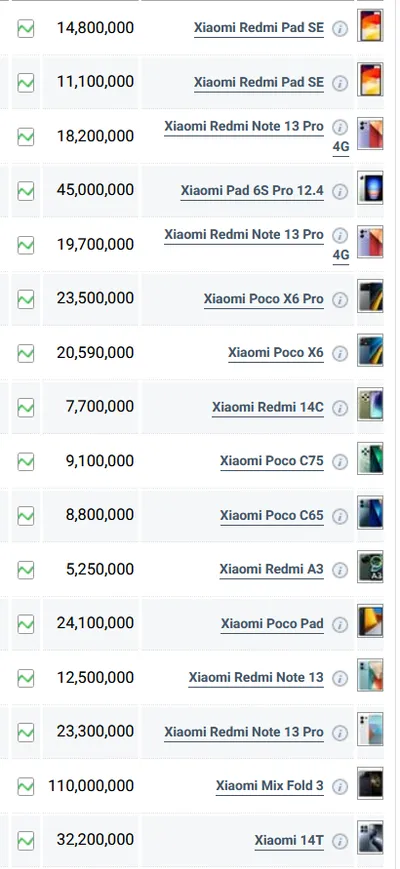The height and width of the screenshot is (869, 400).
Task: Click info icon beside Xiaomi Mix Fold 3
Action: pyautogui.click(x=340, y=786)
